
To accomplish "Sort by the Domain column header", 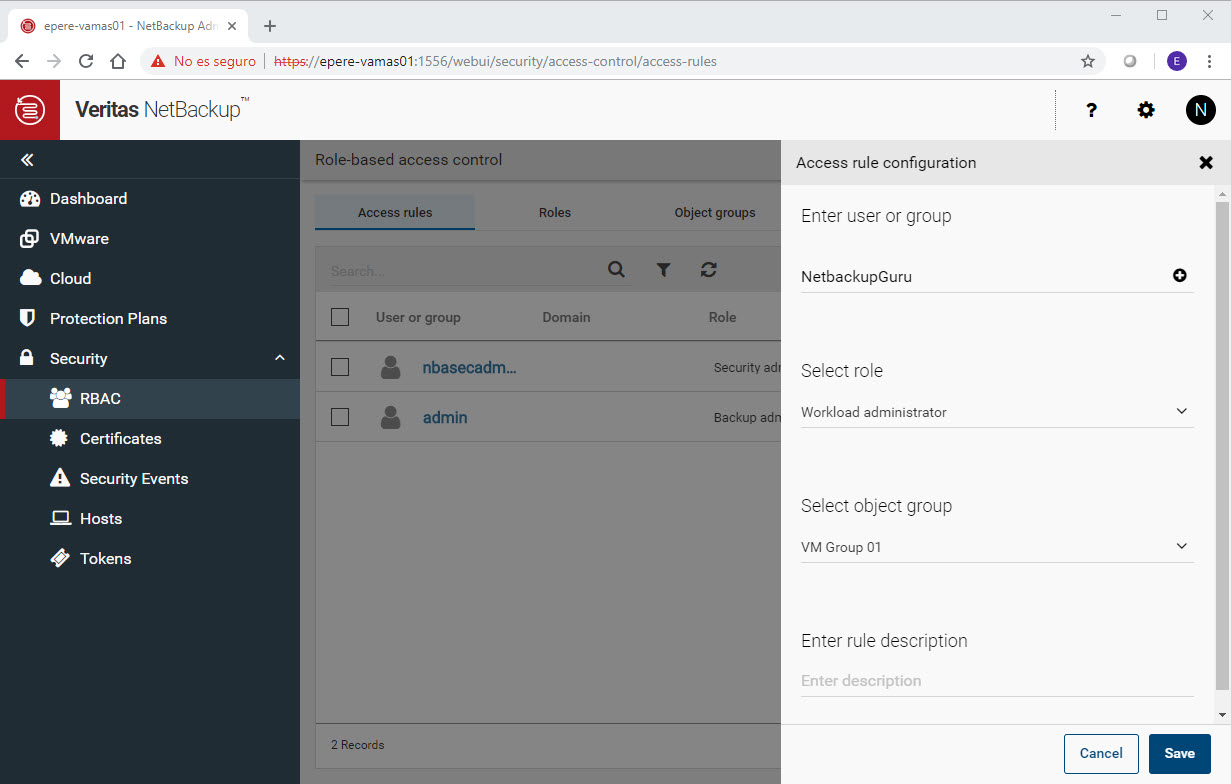I will pyautogui.click(x=566, y=317).
